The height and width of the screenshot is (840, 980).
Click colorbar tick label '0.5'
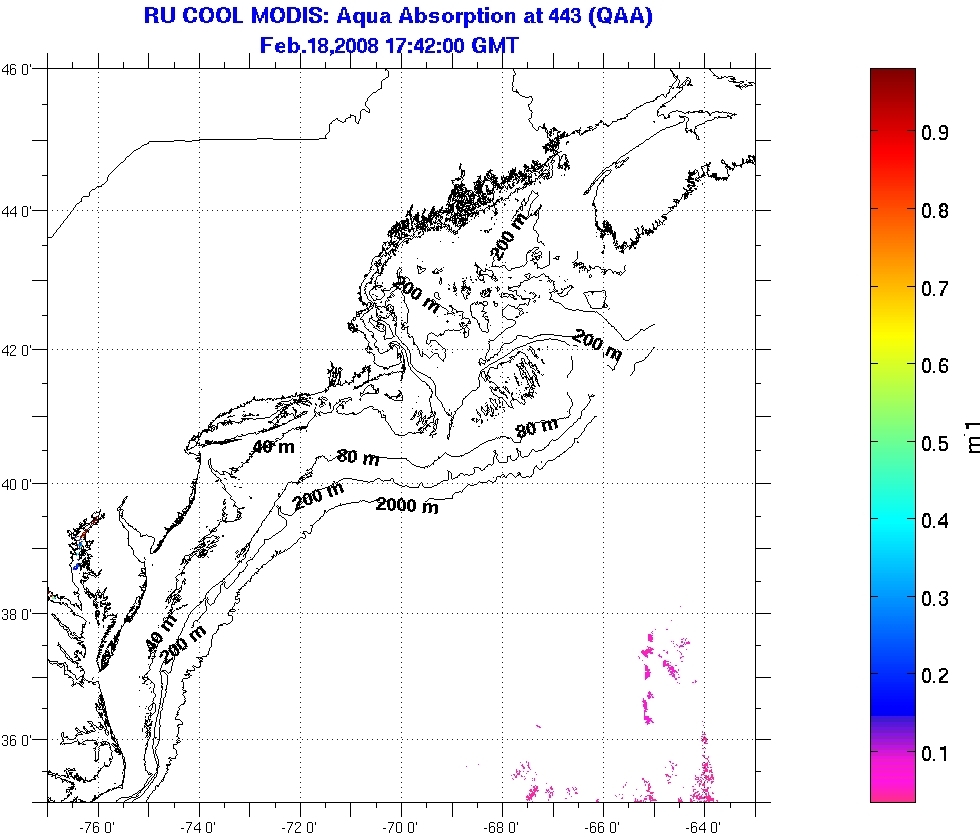pyautogui.click(x=934, y=444)
